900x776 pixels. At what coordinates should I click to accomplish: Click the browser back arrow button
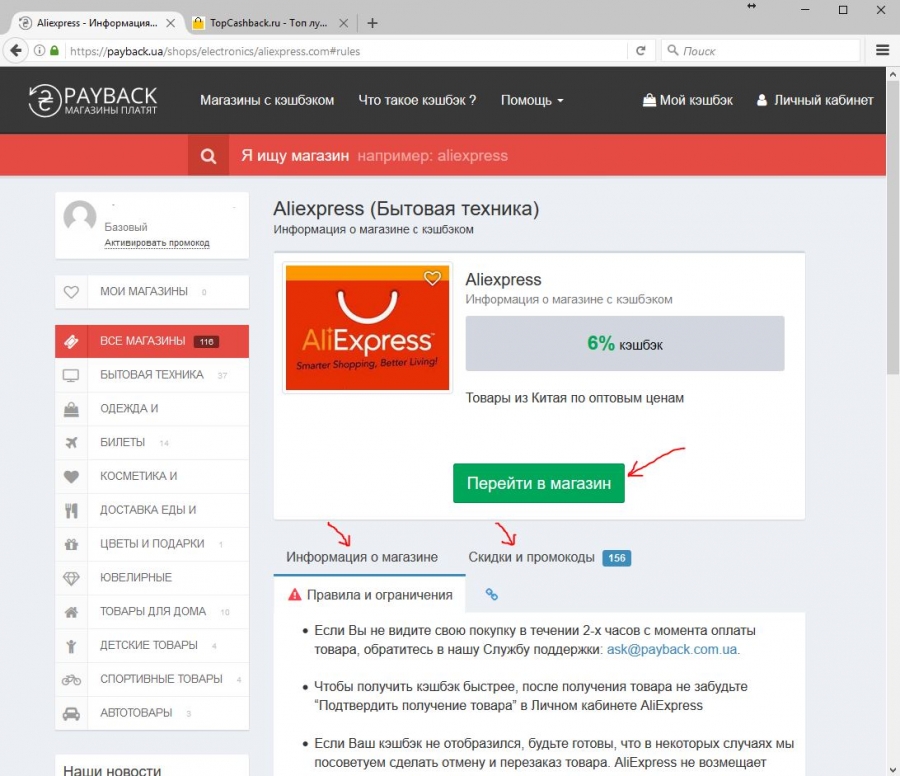(x=16, y=51)
